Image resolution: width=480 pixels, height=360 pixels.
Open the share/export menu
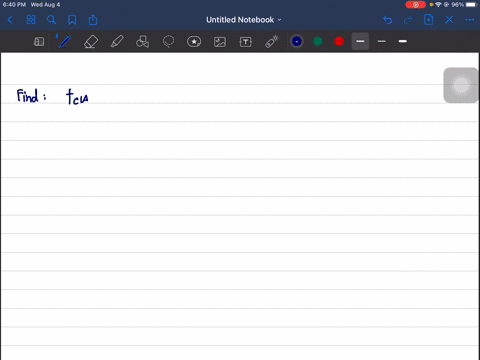(93, 20)
